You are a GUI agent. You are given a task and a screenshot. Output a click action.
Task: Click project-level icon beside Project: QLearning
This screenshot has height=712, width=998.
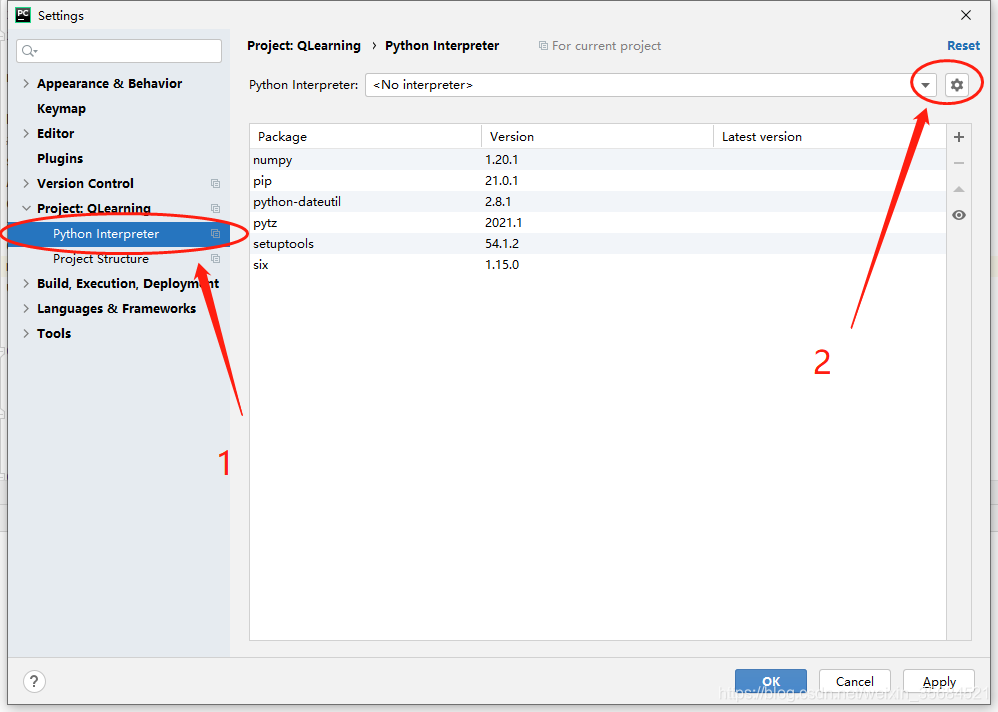tap(215, 208)
